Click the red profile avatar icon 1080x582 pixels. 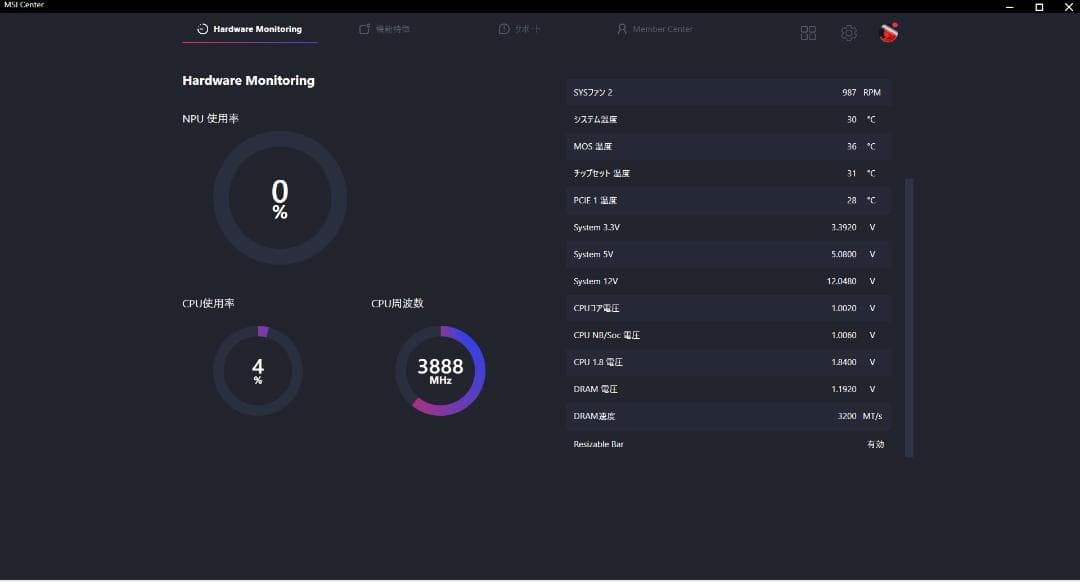(888, 32)
